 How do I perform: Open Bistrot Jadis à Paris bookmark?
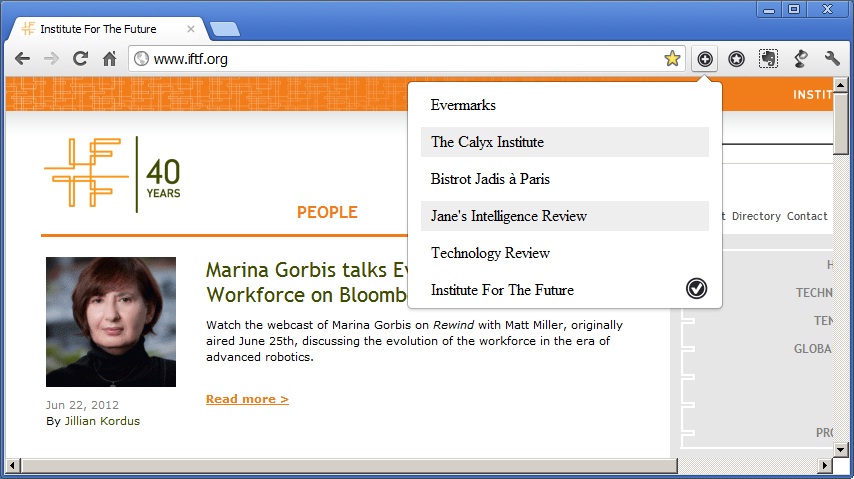point(565,179)
